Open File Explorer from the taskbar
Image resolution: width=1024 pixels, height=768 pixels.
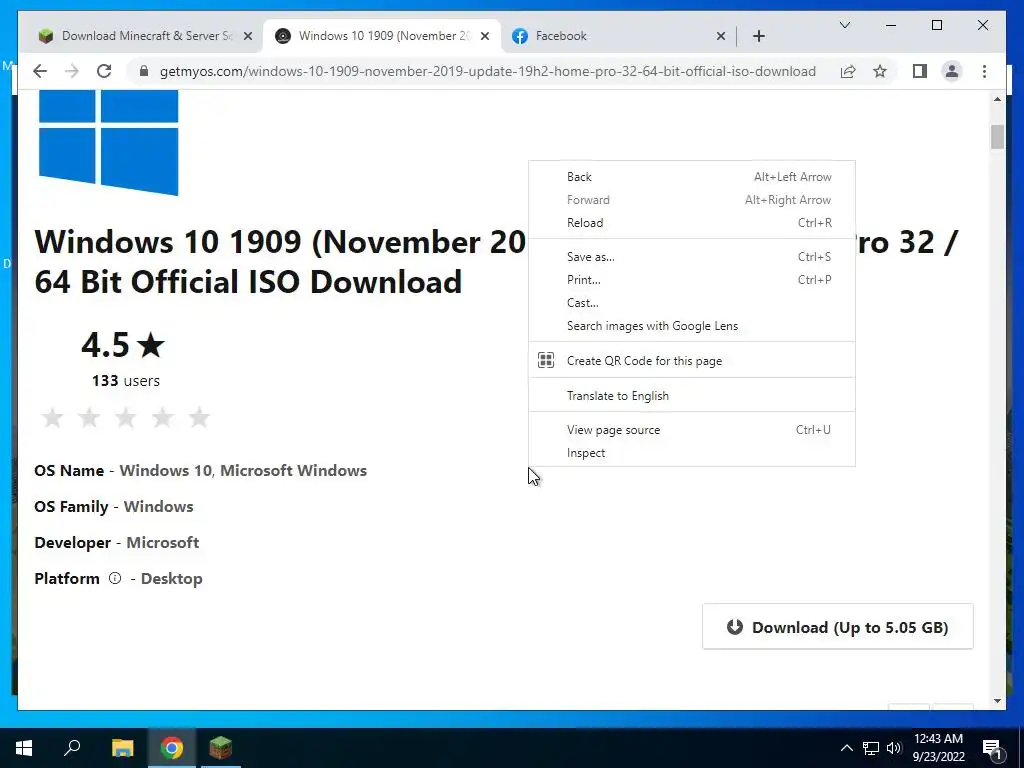122,748
